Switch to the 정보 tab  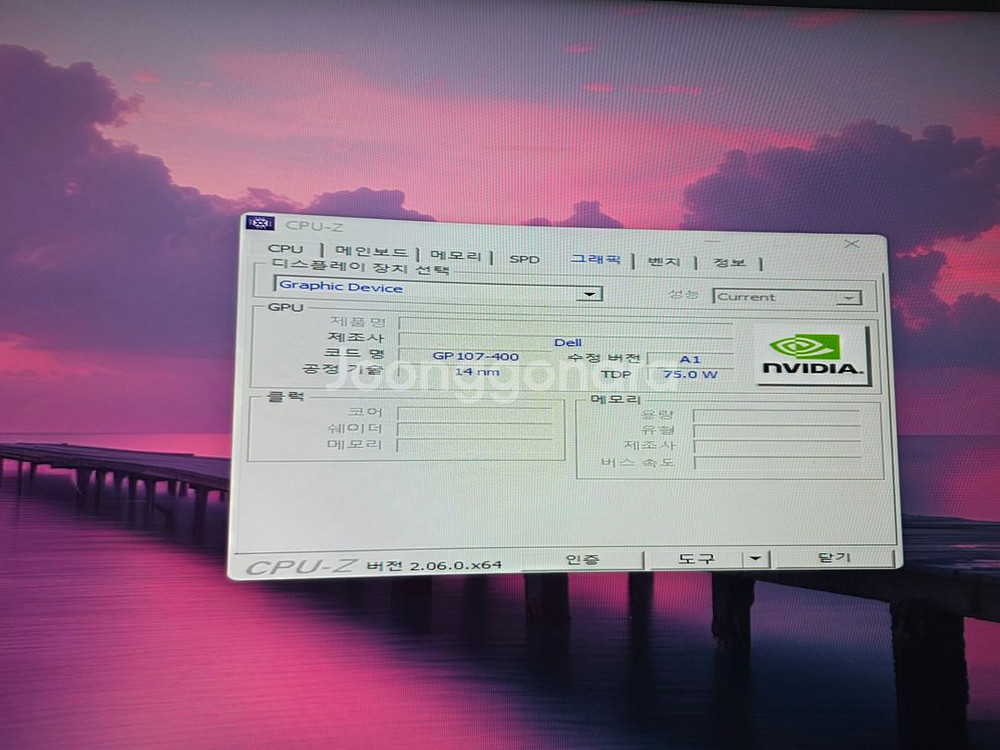coord(729,263)
